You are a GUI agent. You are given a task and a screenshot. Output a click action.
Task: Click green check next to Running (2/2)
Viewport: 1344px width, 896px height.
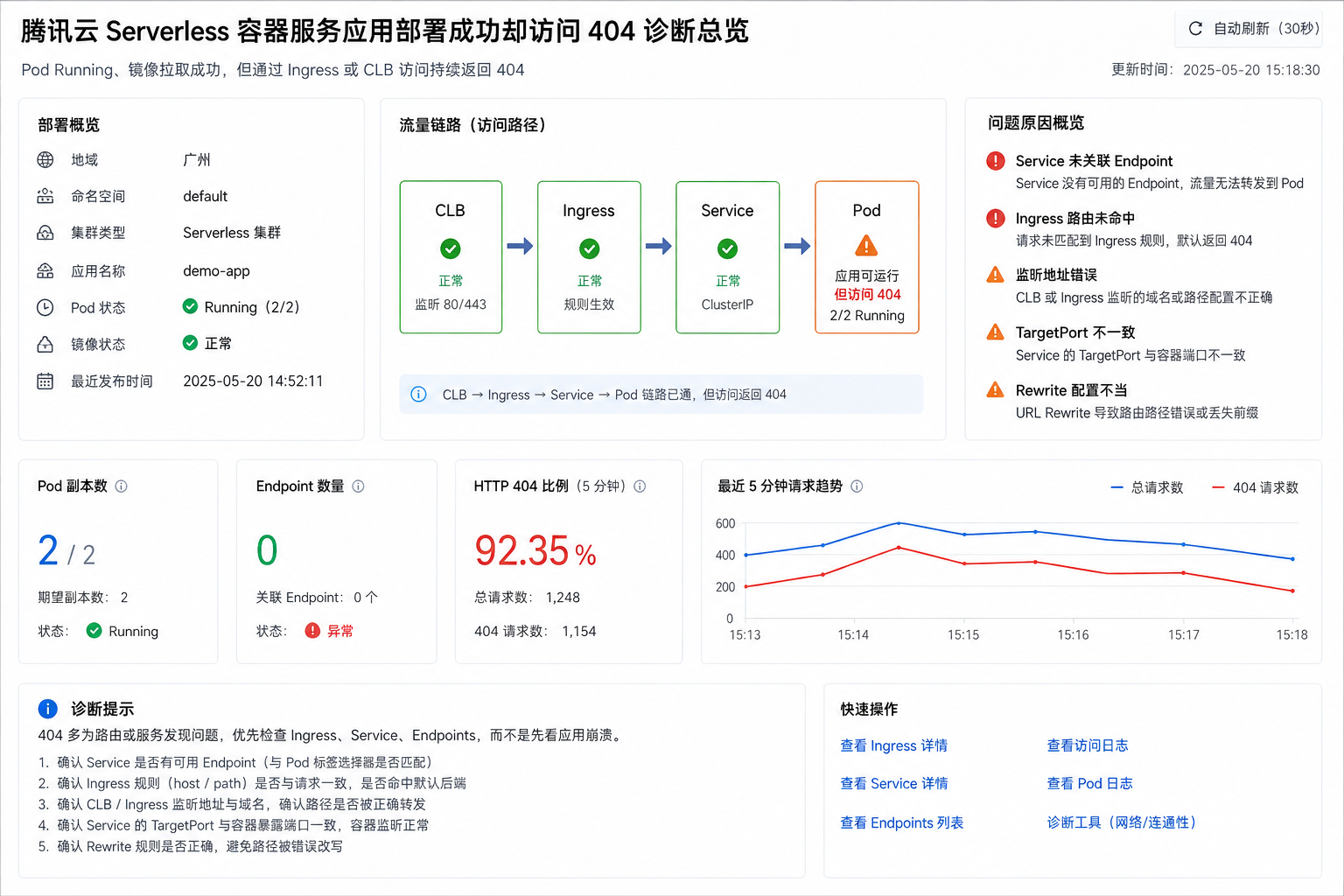(190, 306)
